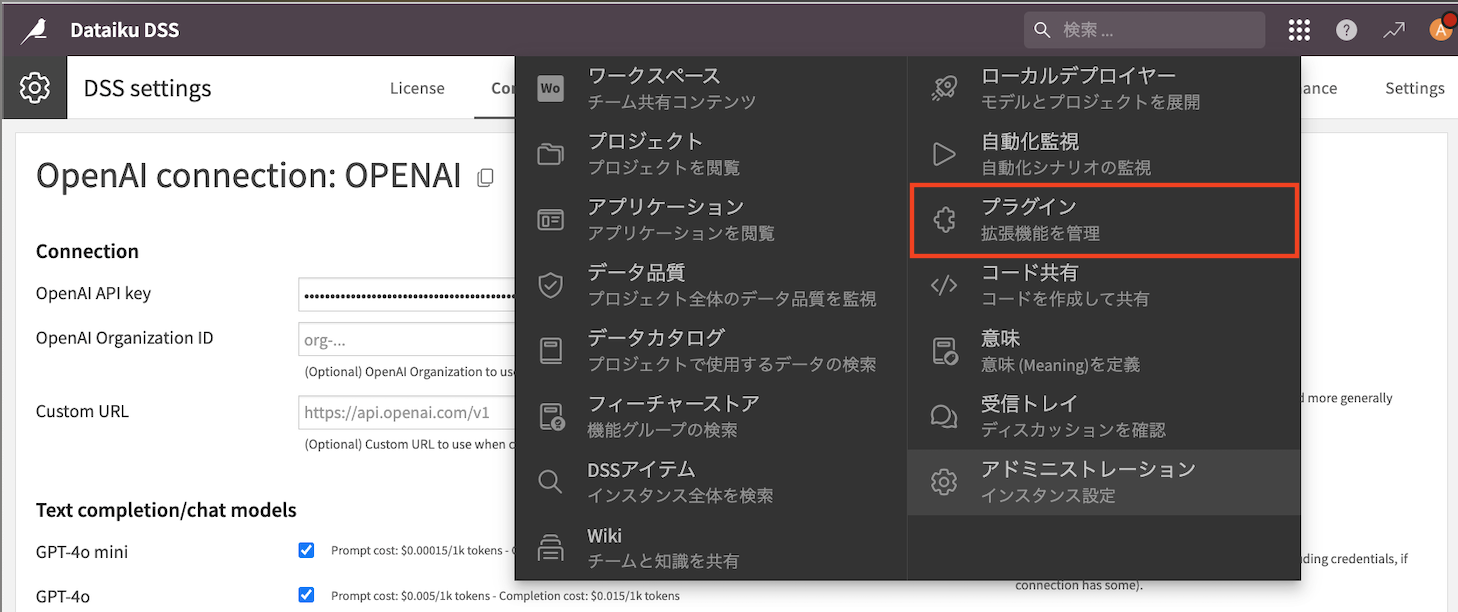Click the DSS settings gear icon

pos(34,88)
